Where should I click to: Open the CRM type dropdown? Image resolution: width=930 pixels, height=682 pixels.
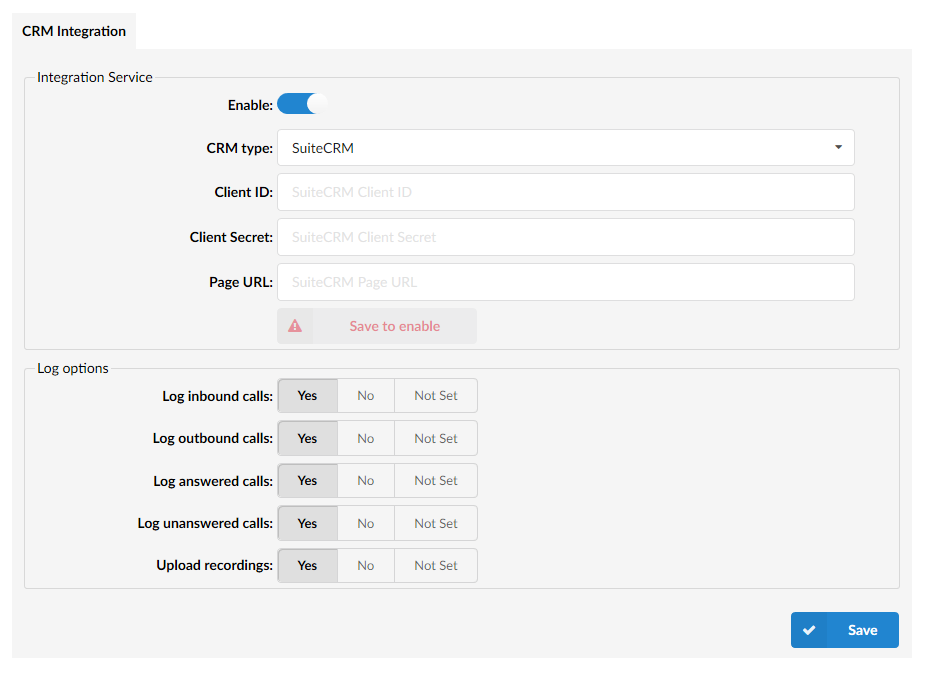coord(565,148)
